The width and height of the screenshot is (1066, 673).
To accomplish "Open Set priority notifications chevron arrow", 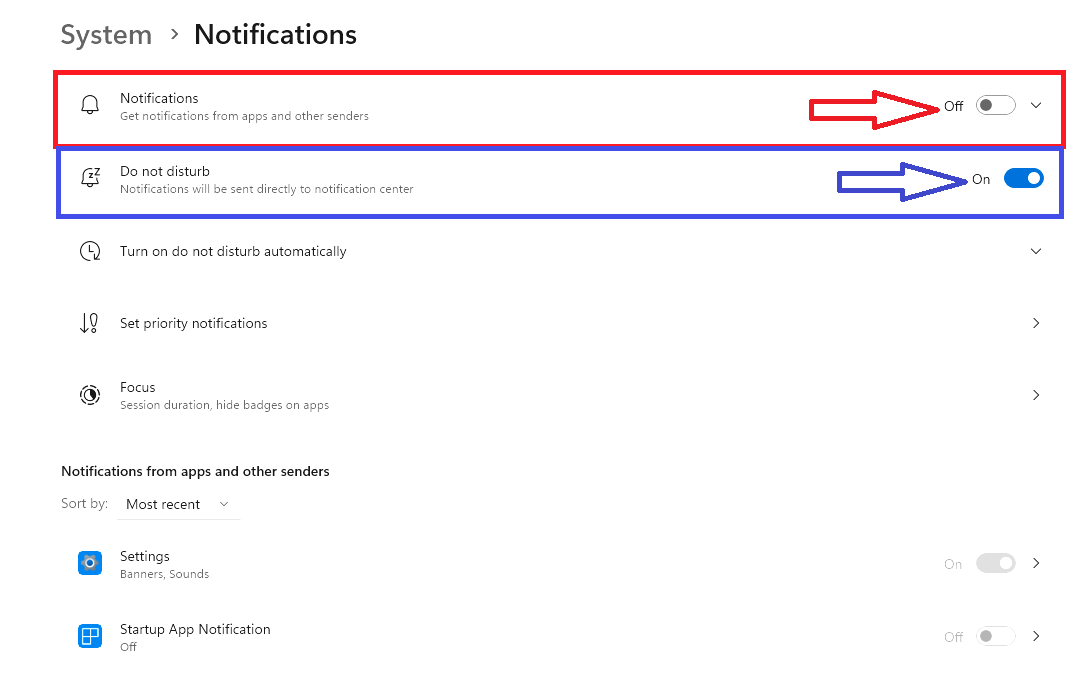I will 1036,323.
